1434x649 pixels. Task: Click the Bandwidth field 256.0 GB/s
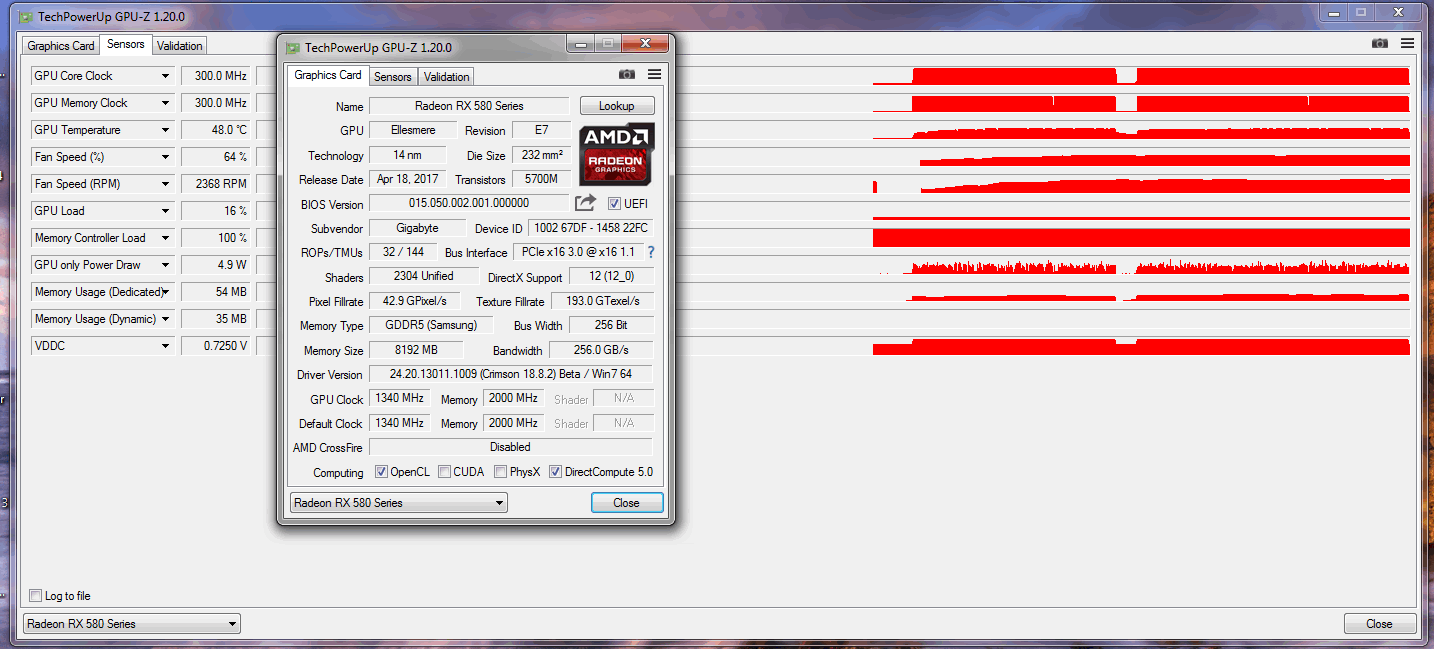pyautogui.click(x=600, y=350)
